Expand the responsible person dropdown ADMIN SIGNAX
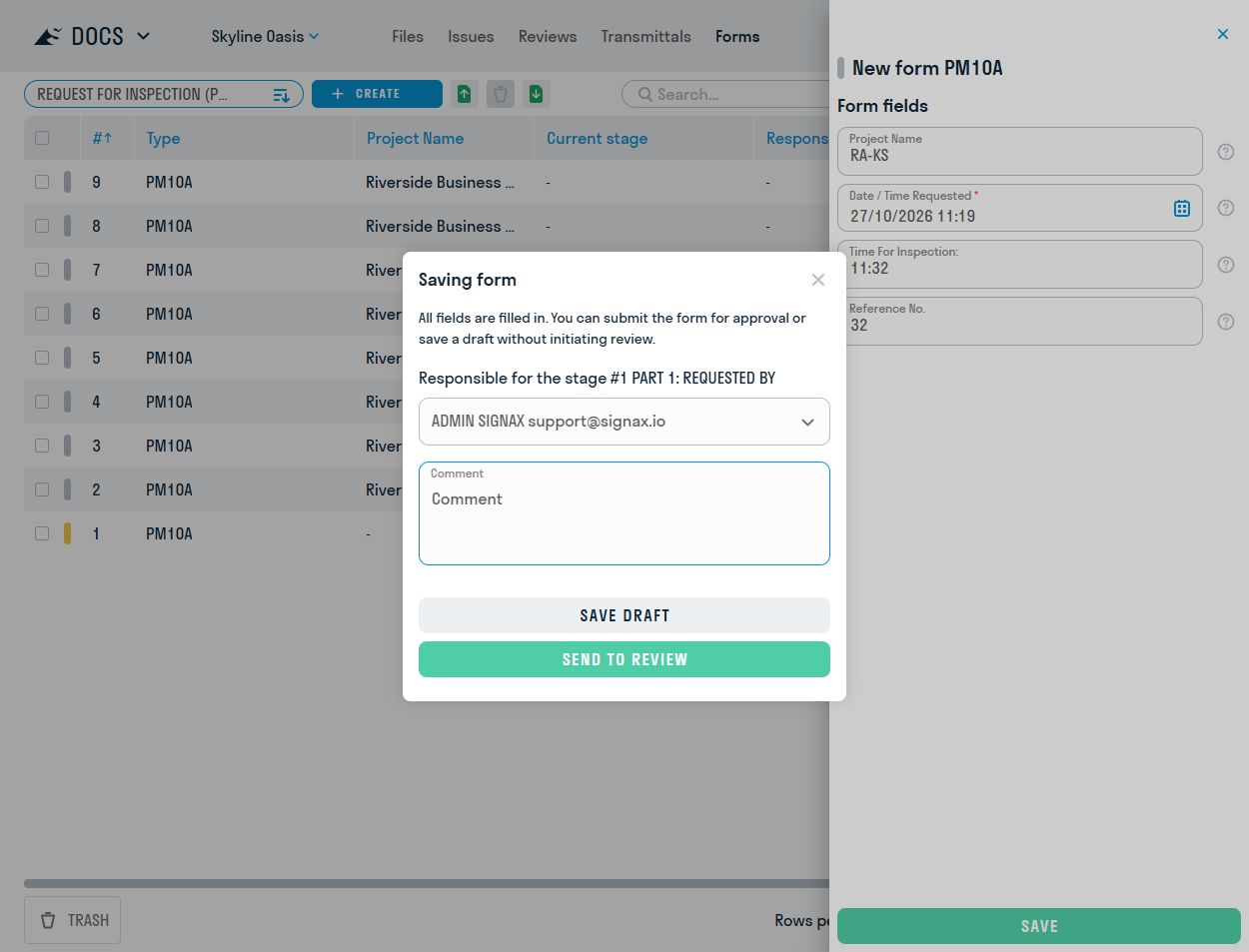1249x952 pixels. tap(624, 422)
